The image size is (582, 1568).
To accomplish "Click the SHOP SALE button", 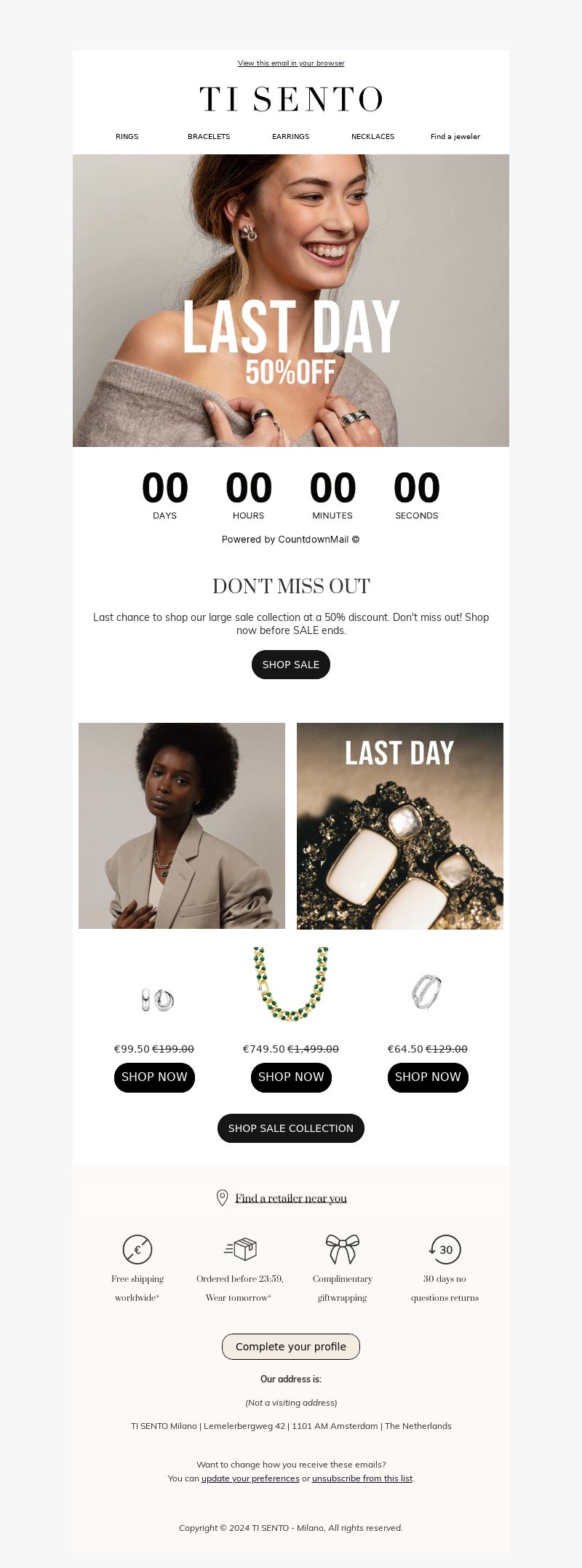I will [x=291, y=665].
